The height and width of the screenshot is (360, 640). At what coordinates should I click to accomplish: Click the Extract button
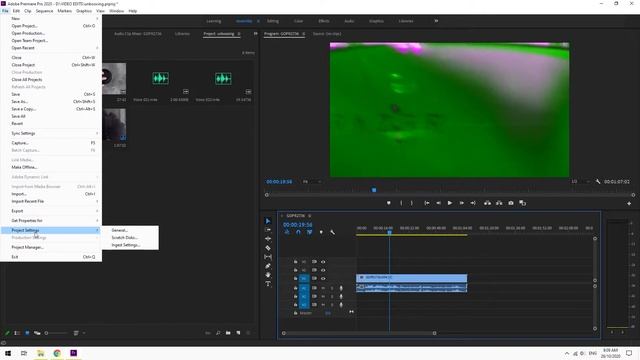[x=499, y=203]
